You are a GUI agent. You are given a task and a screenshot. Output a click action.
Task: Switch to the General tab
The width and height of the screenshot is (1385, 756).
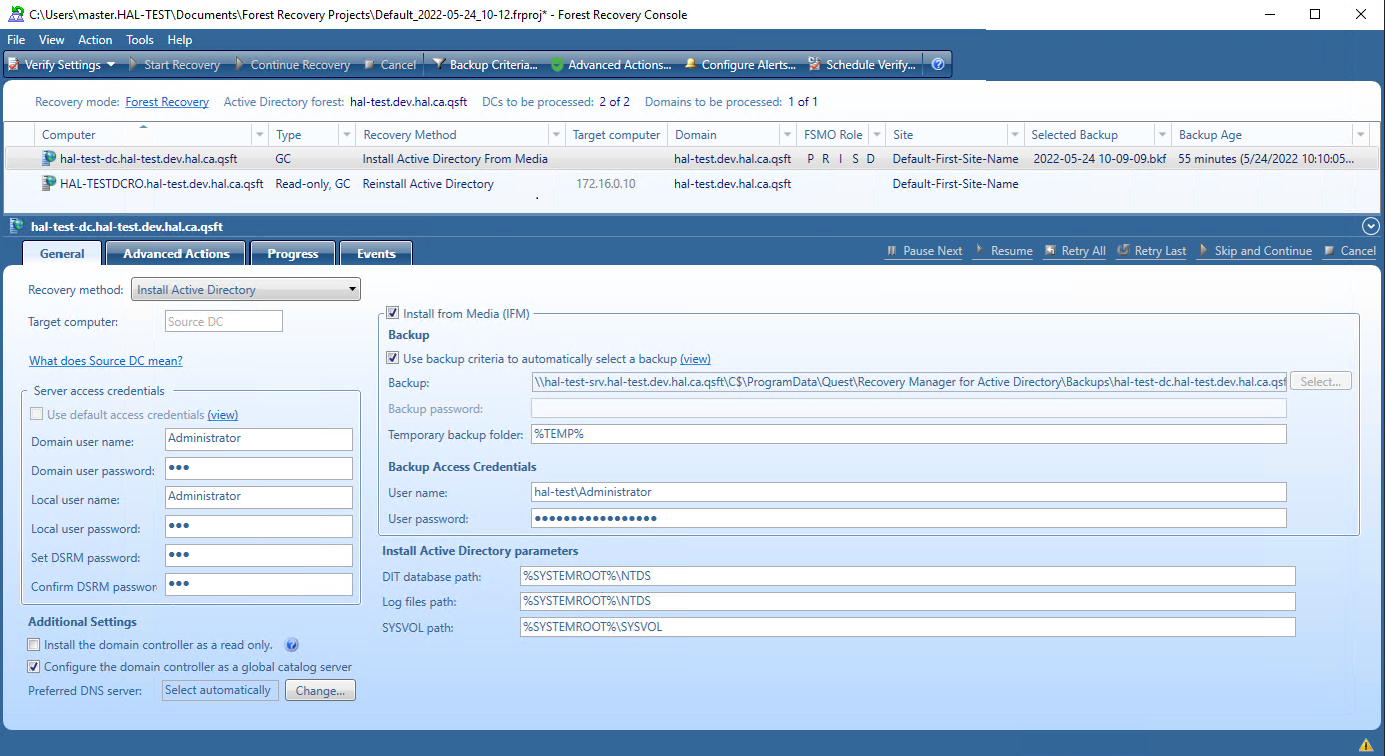coord(62,254)
